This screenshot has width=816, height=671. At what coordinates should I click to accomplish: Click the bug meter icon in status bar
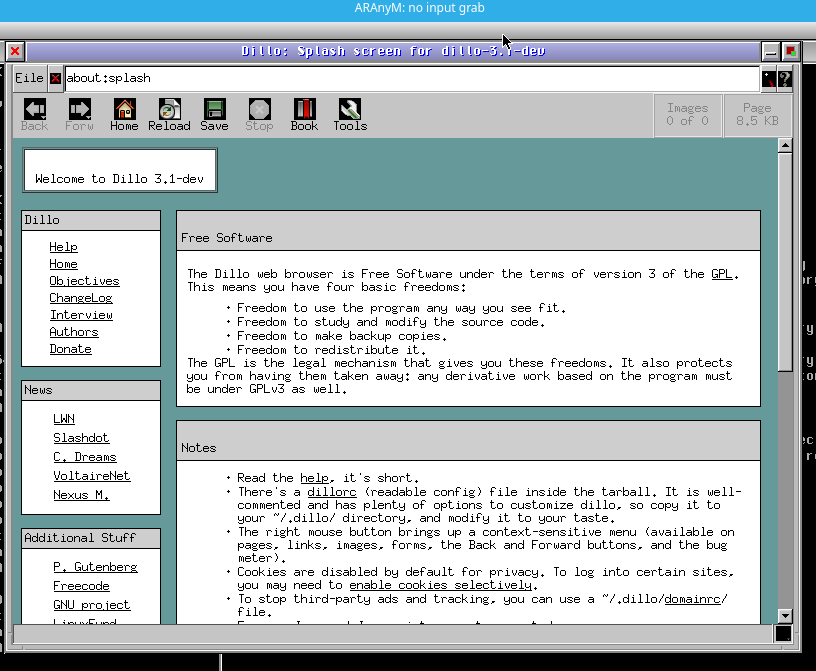coord(783,634)
